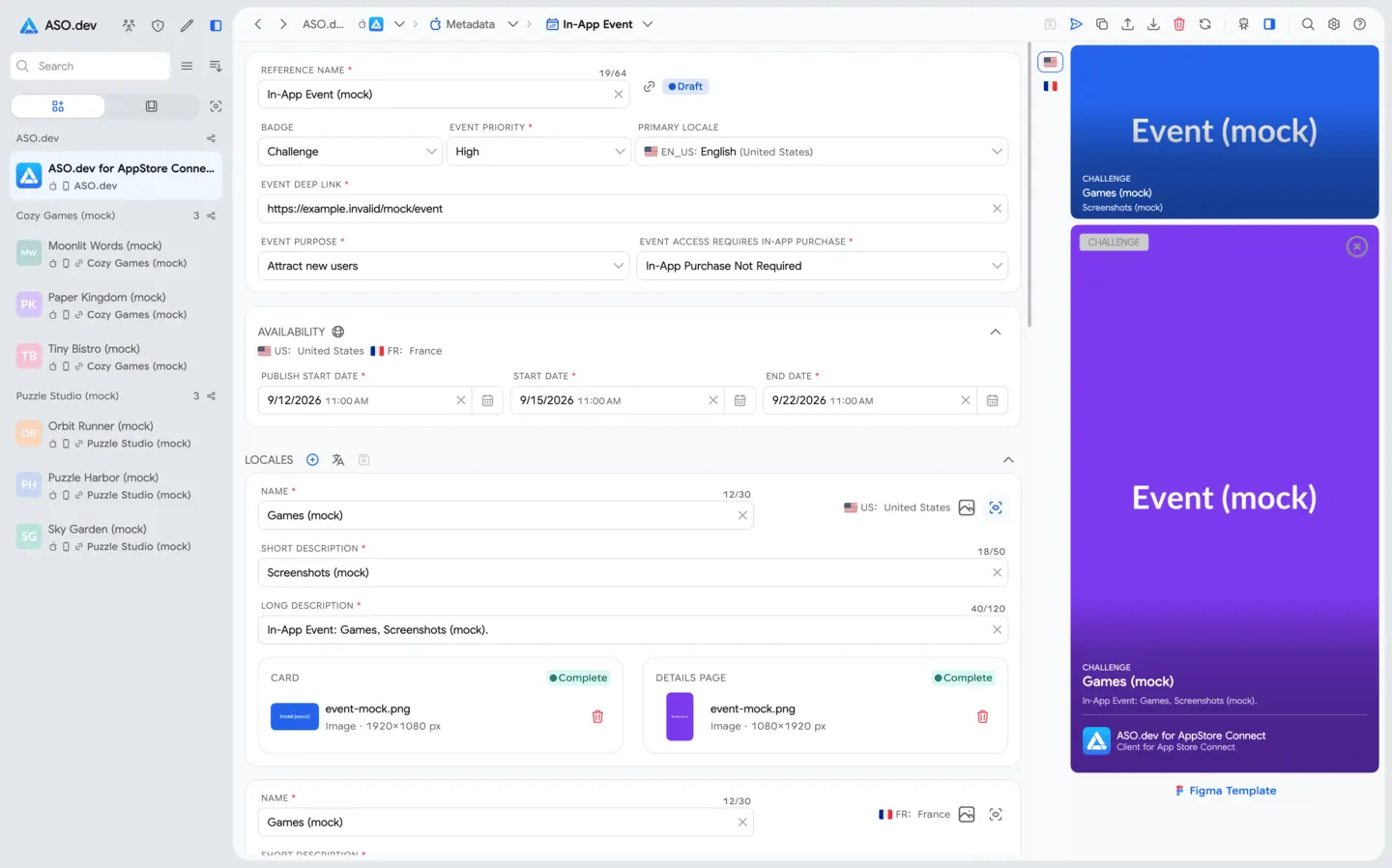Open the Figma Template link
This screenshot has width=1392, height=868.
pos(1226,791)
